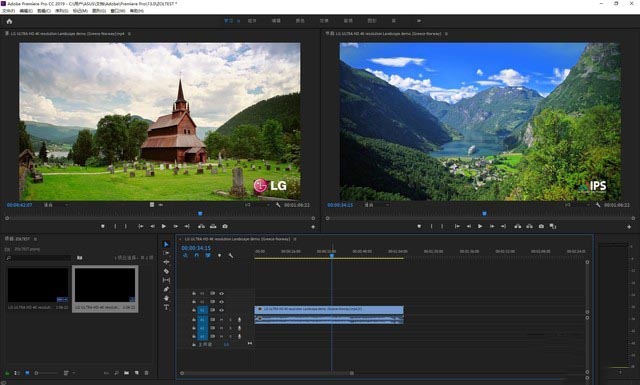
Task: Switch Project panel to list view
Action: coord(17,373)
